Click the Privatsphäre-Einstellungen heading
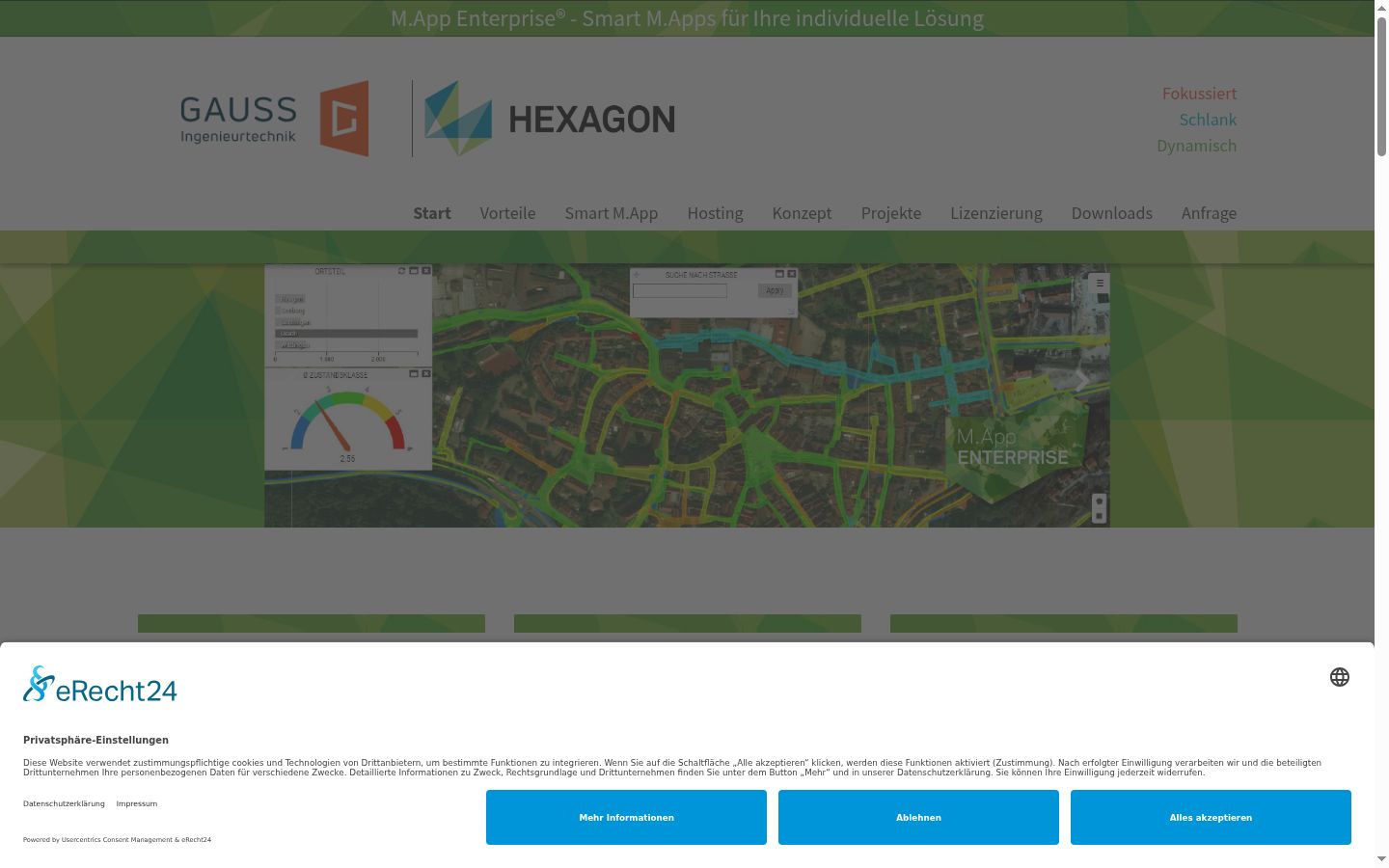Viewport: 1389px width, 868px height. 95,740
